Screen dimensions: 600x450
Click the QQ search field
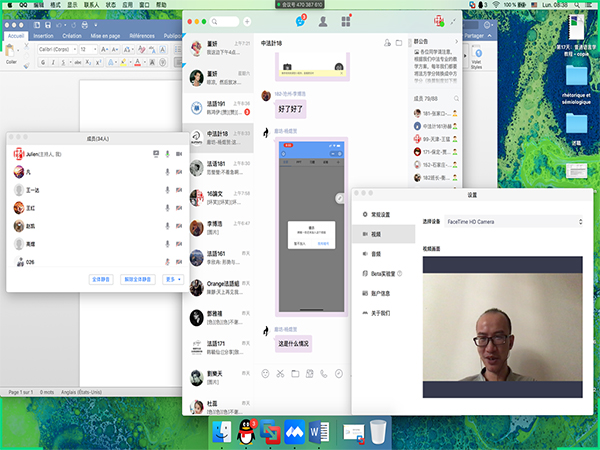[x=225, y=22]
